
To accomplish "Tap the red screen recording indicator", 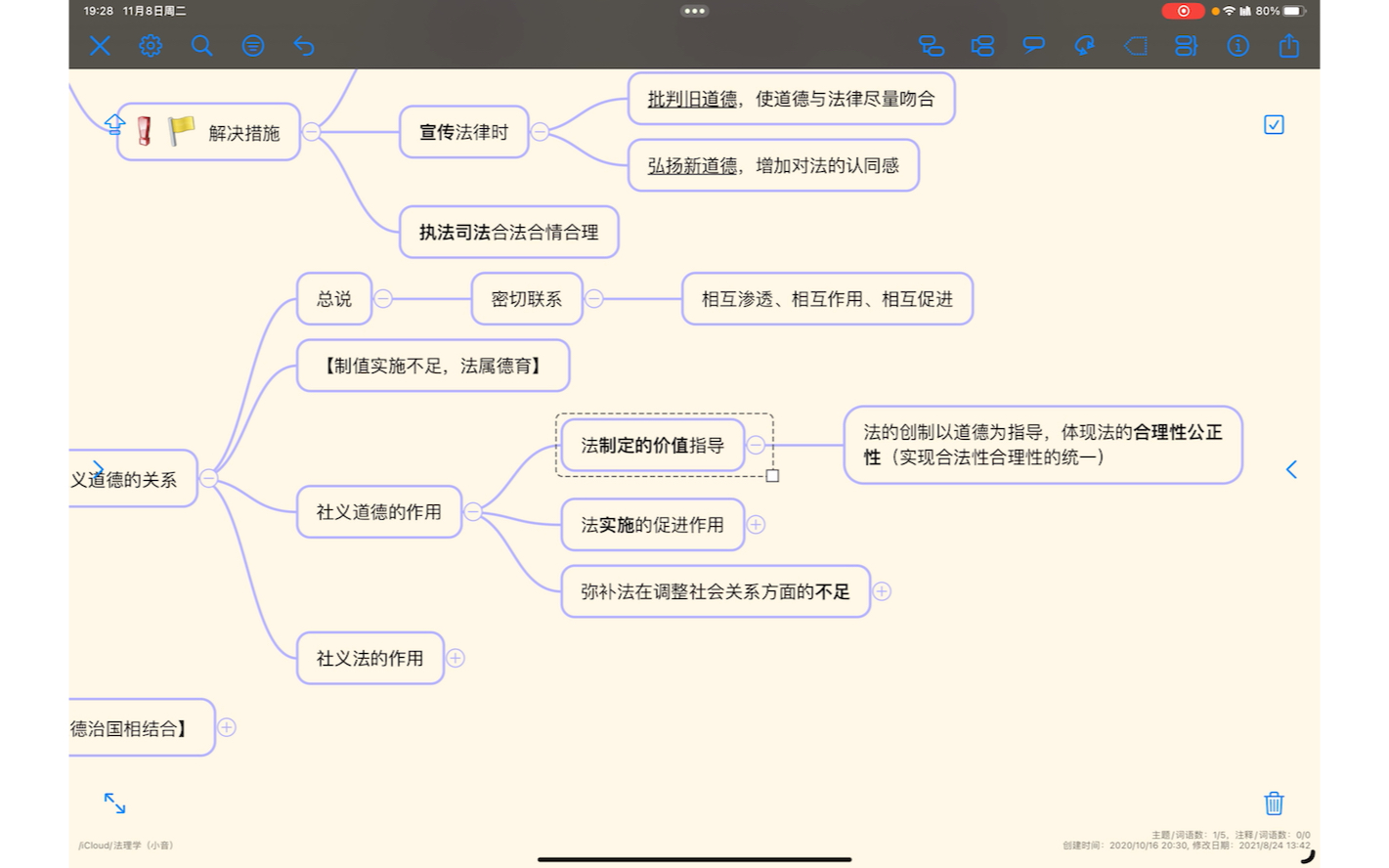I will pyautogui.click(x=1183, y=11).
